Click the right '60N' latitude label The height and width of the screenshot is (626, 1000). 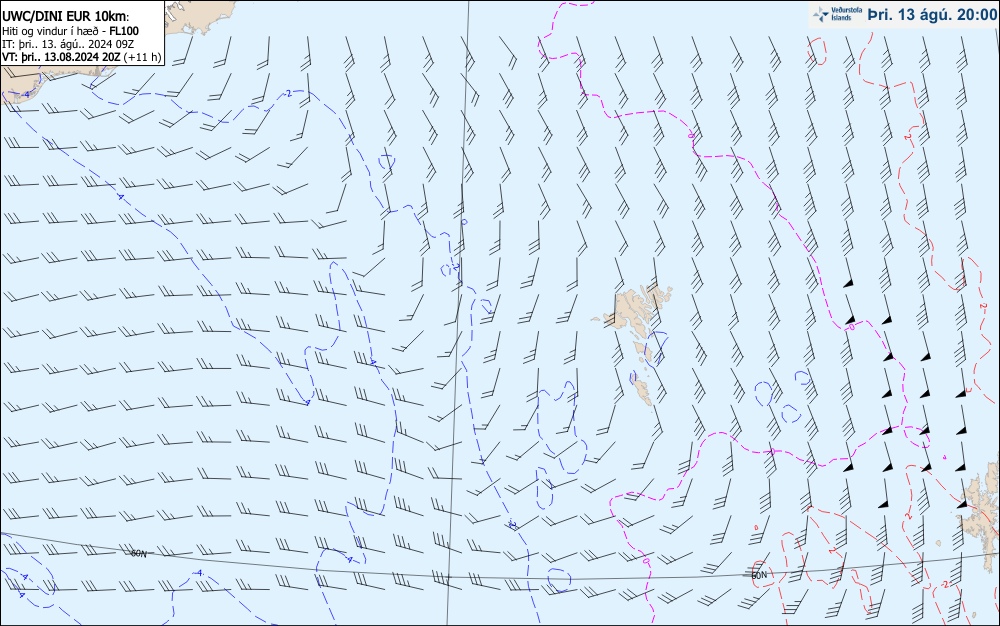(x=759, y=575)
